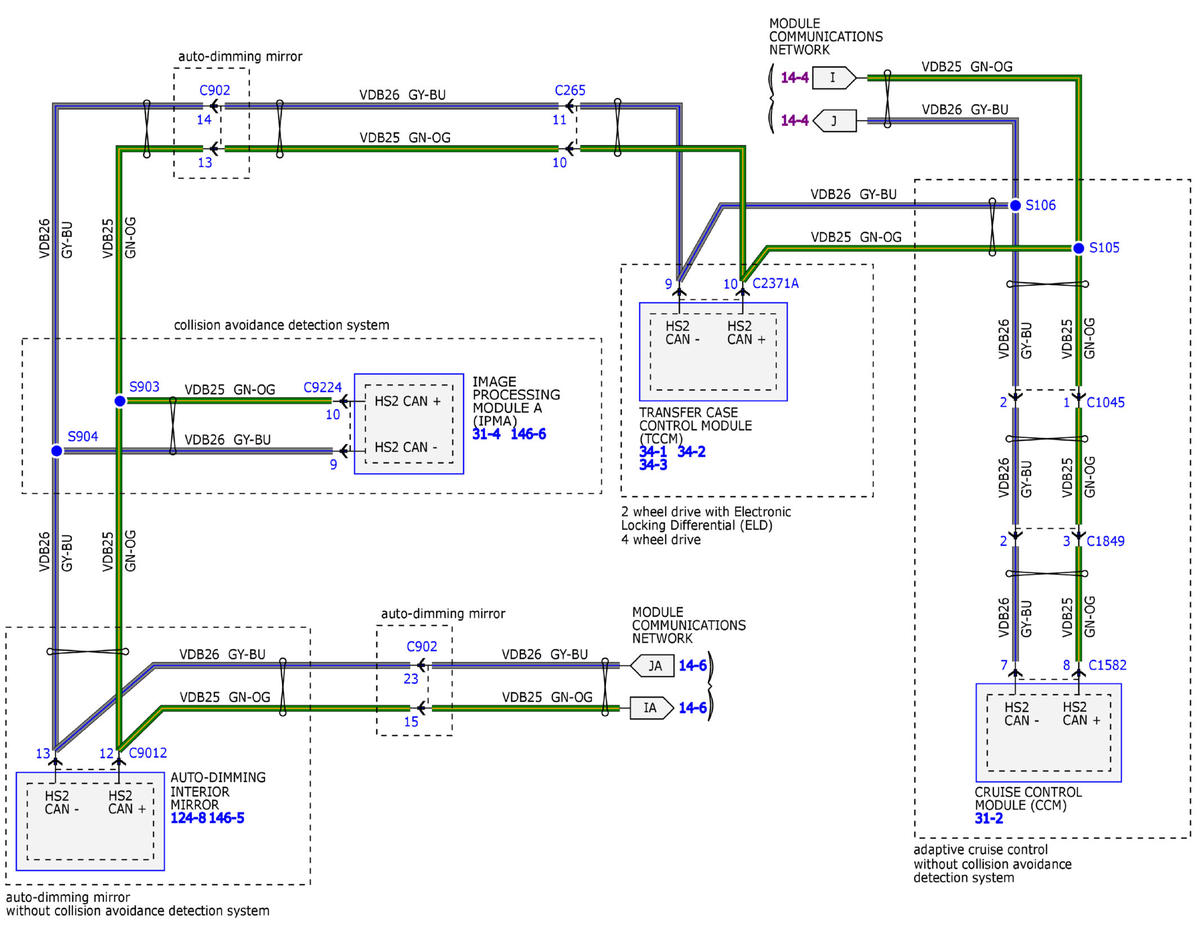Screen dimensions: 1200x927
Task: Click the I off-page connector symbol
Action: [836, 76]
